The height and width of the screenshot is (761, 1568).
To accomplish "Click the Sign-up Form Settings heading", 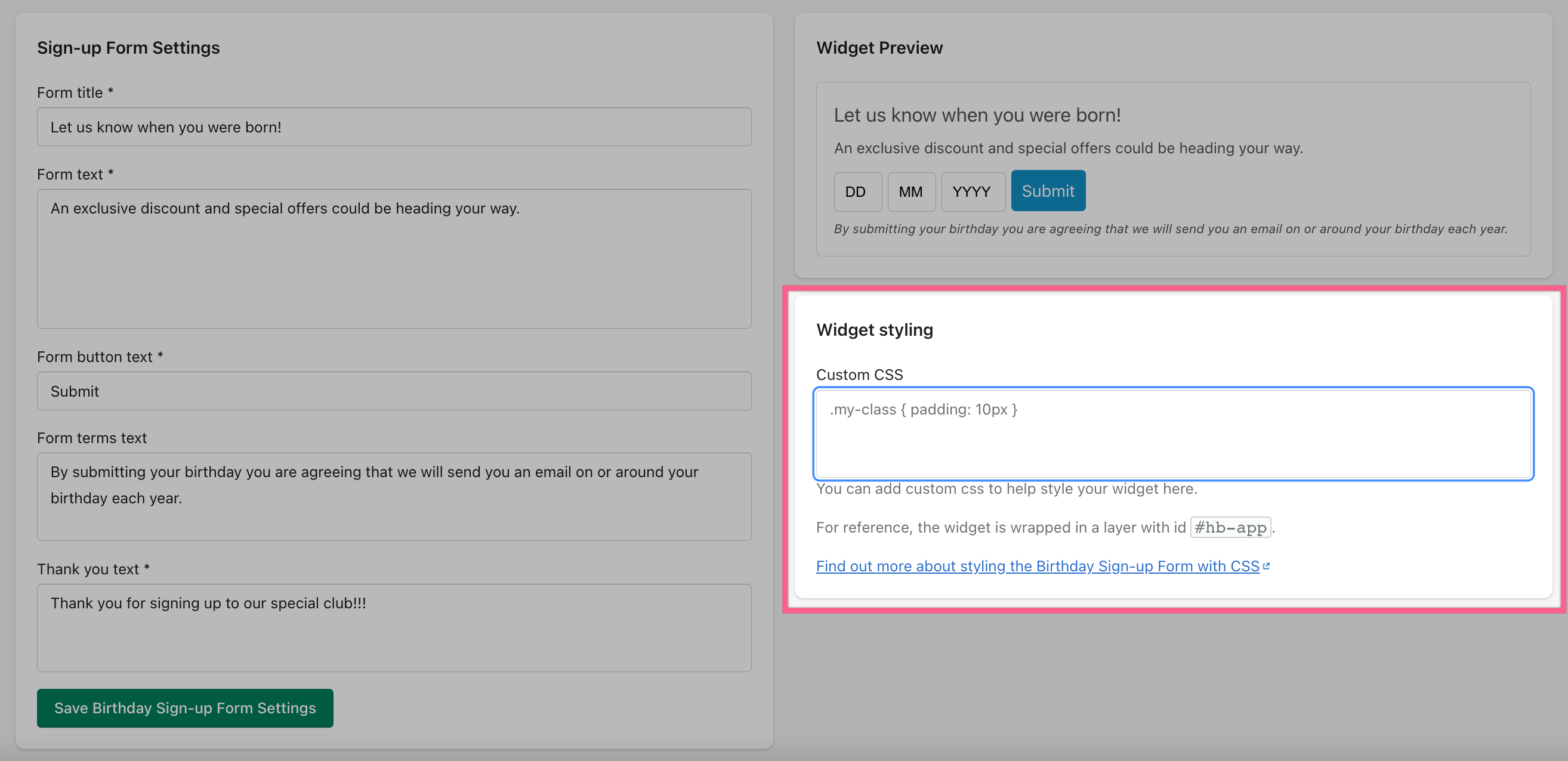I will (x=128, y=48).
